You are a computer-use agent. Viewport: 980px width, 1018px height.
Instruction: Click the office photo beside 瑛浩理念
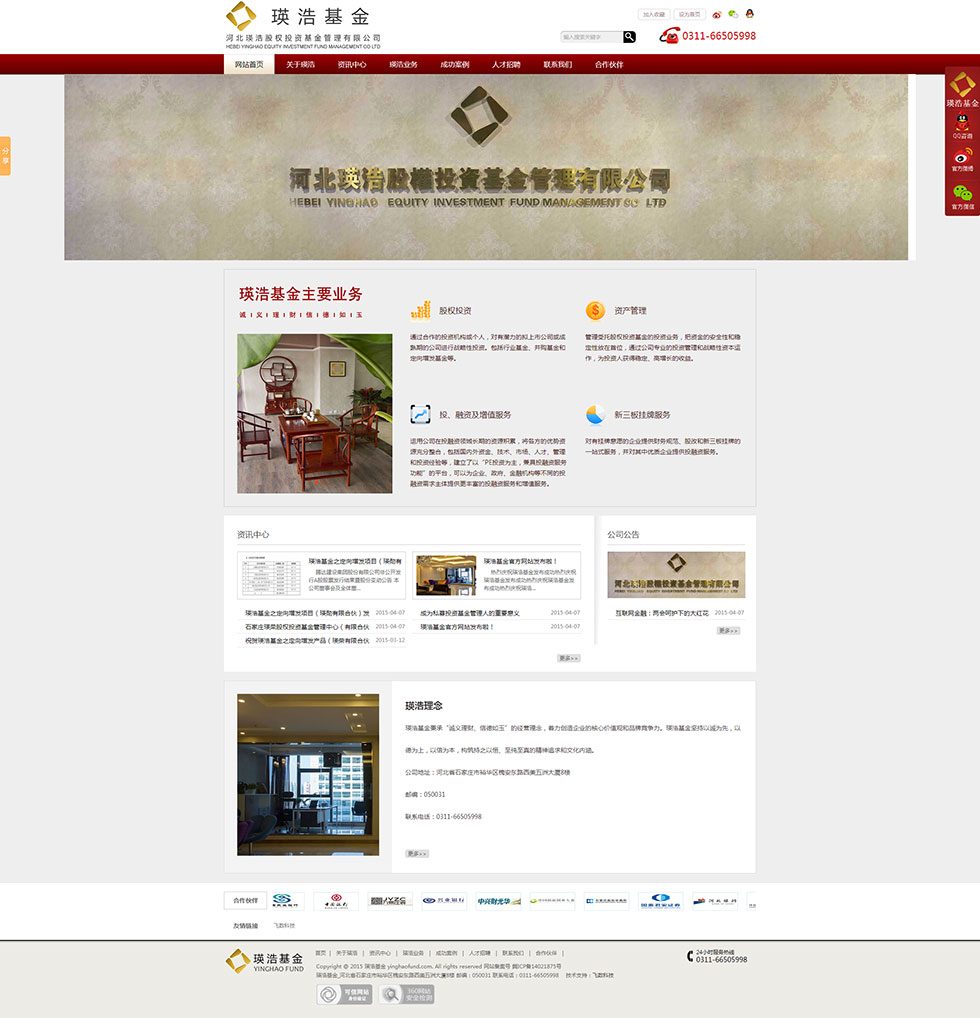(x=308, y=775)
